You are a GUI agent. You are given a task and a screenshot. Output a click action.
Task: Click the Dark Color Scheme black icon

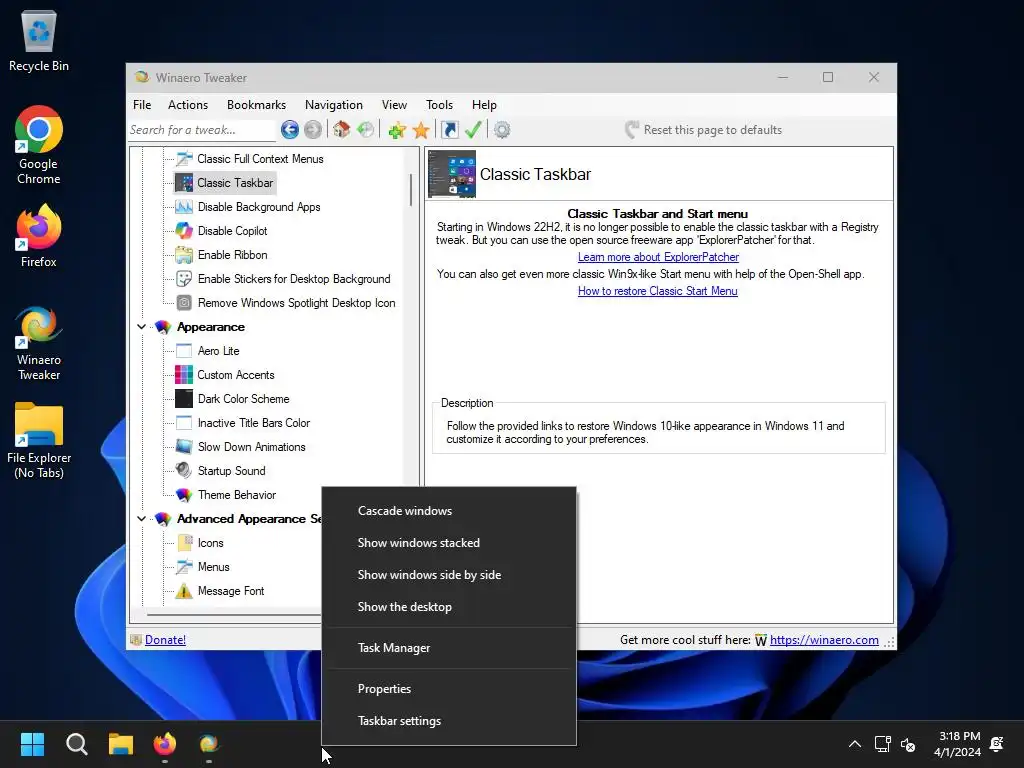click(184, 399)
